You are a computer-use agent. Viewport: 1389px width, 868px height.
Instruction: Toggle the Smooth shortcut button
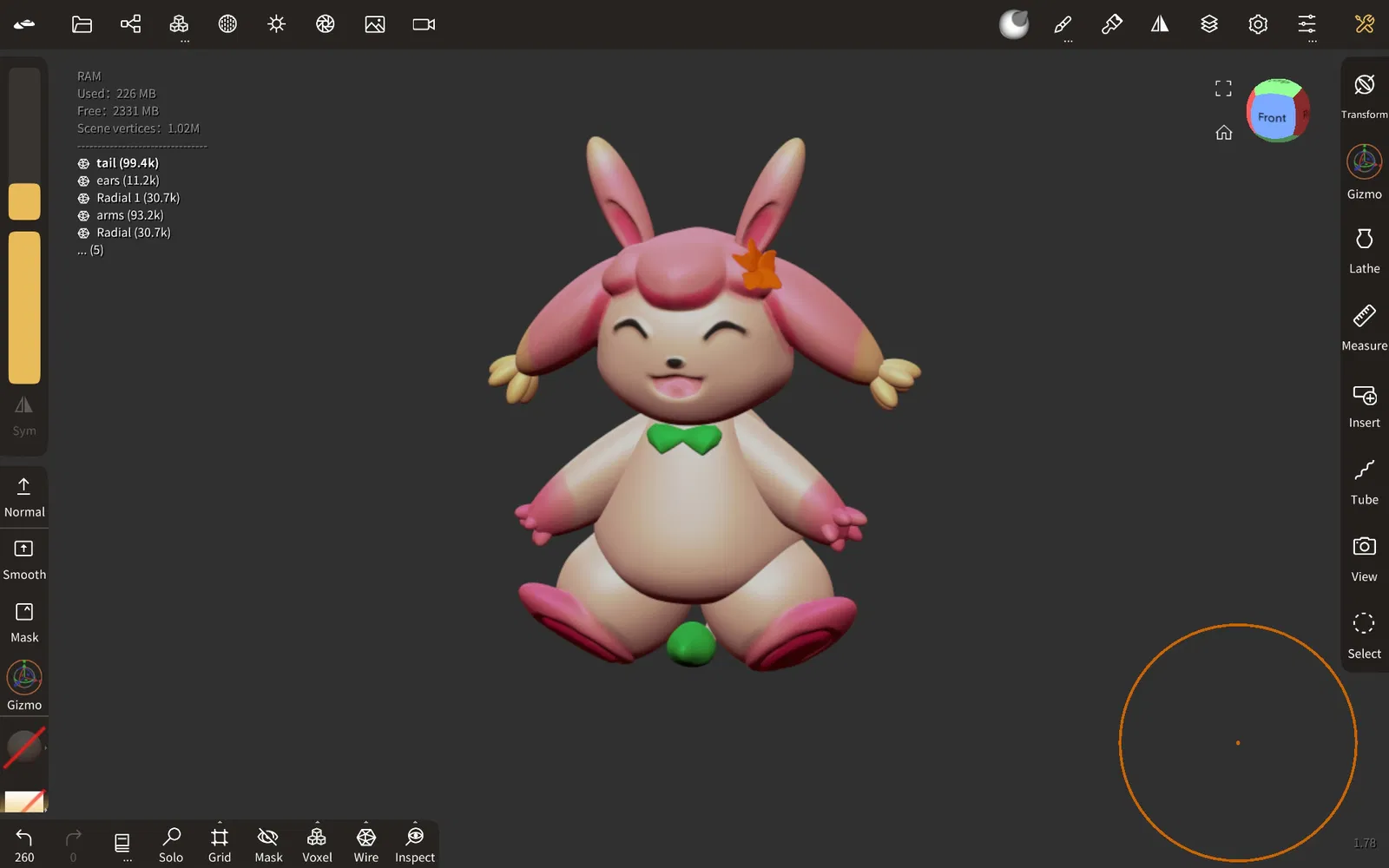(x=24, y=560)
